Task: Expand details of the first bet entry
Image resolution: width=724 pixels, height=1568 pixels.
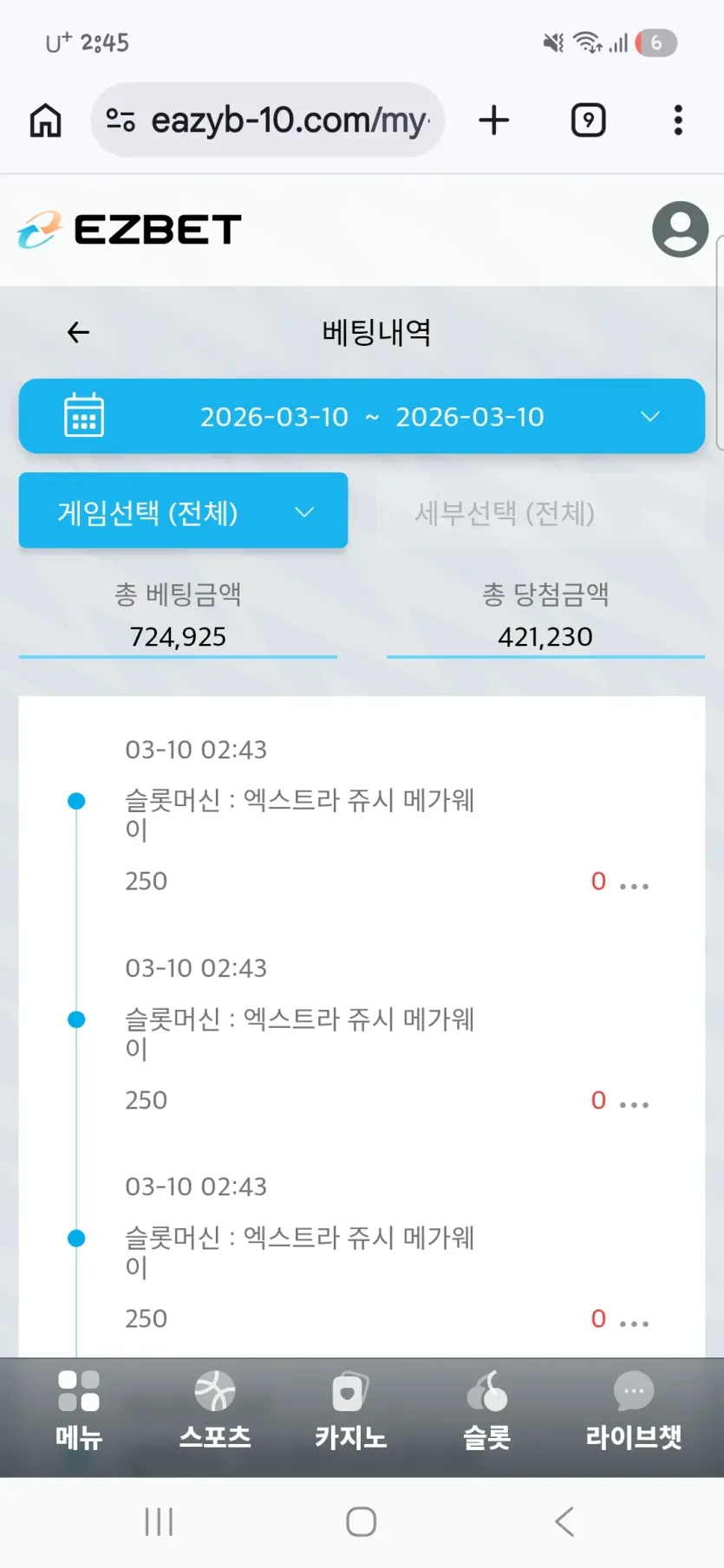Action: pyautogui.click(x=635, y=885)
